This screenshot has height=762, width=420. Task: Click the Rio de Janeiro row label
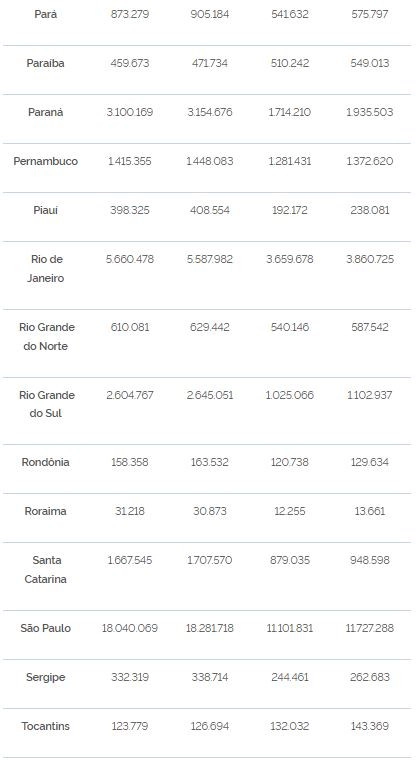tap(46, 269)
